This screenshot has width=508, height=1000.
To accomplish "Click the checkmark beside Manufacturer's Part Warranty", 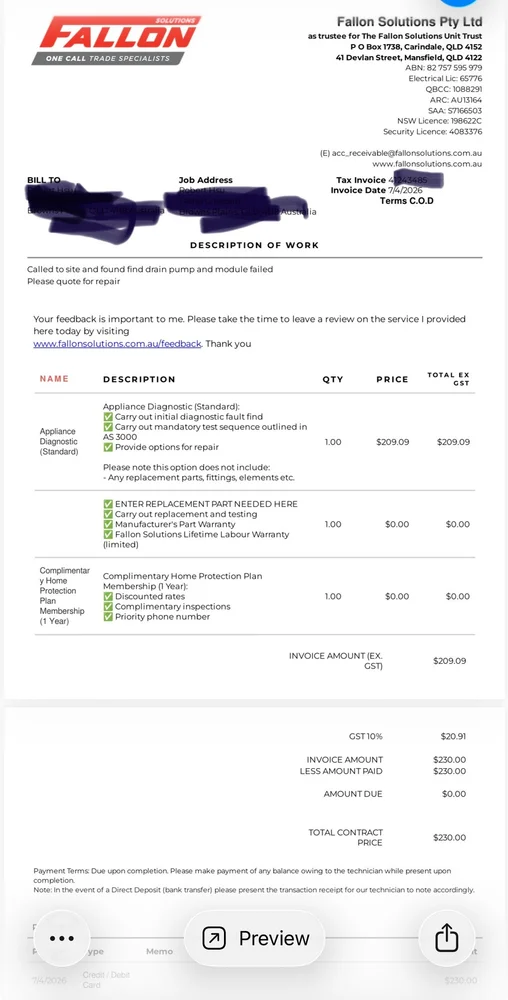I will coord(108,524).
